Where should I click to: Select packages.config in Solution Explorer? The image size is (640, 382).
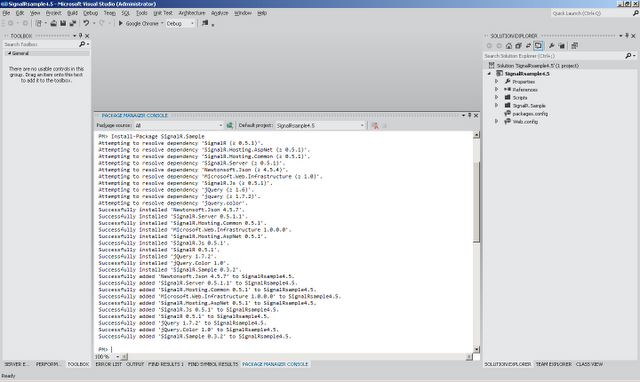coord(530,114)
